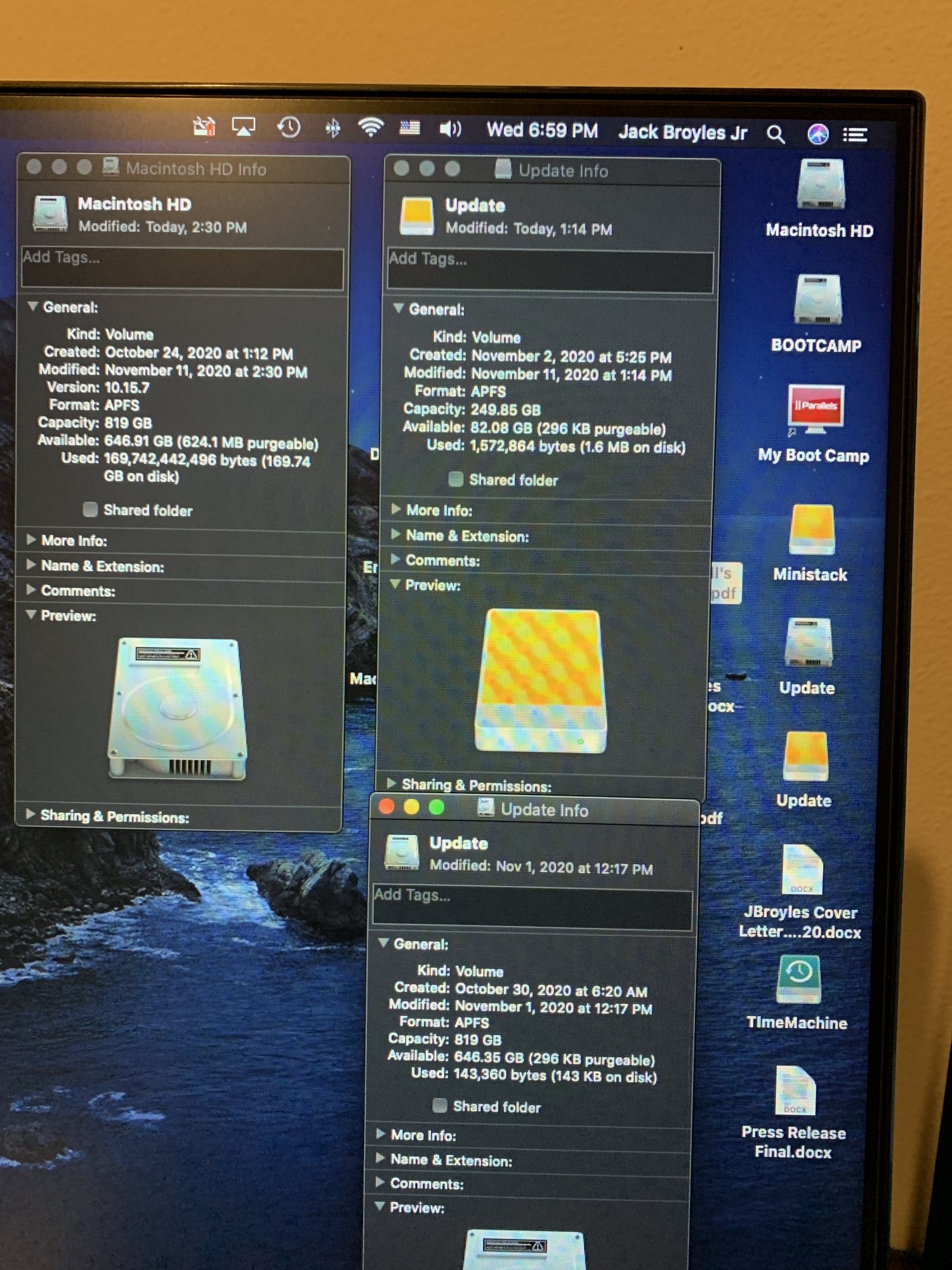Select the Ministack external drive icon
952x1270 pixels.
pyautogui.click(x=812, y=530)
